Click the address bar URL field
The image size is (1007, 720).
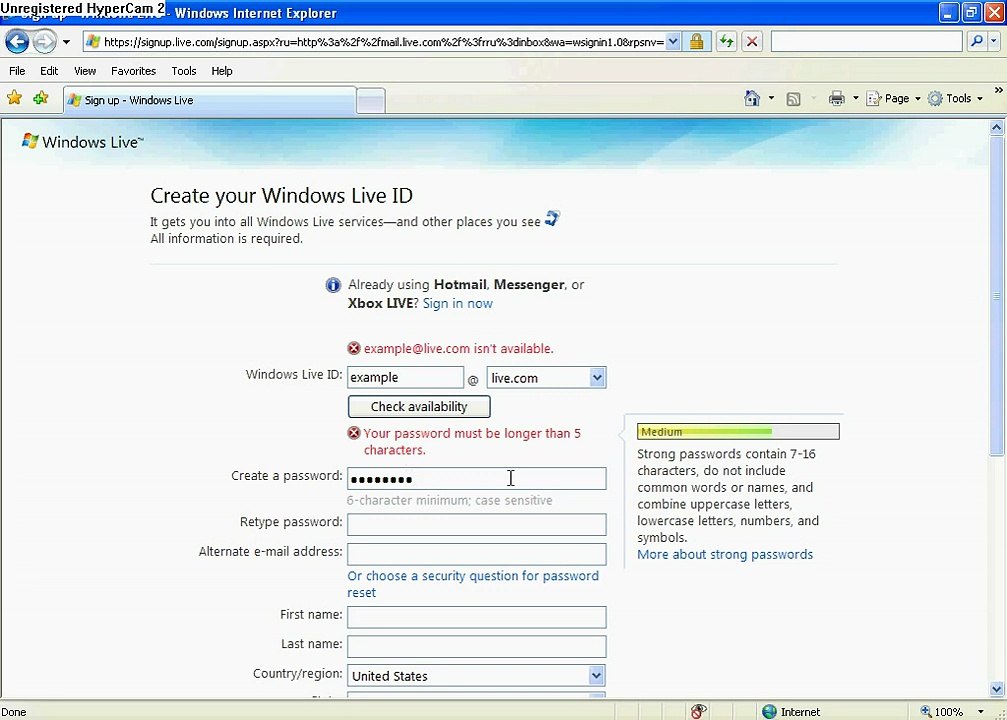tap(383, 42)
